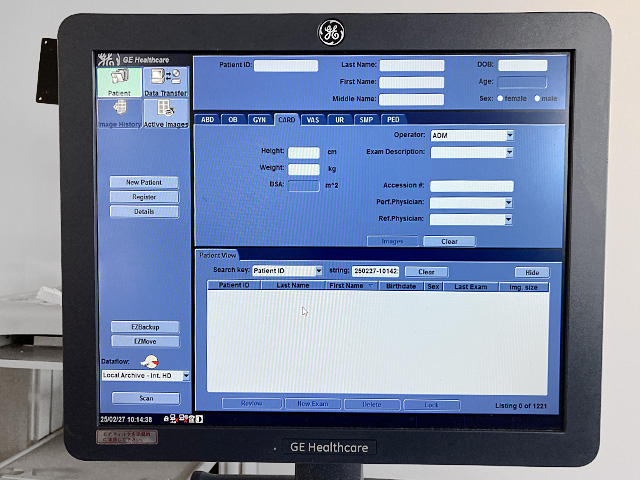Focus the First Name input field
The image size is (640, 480).
[x=411, y=82]
